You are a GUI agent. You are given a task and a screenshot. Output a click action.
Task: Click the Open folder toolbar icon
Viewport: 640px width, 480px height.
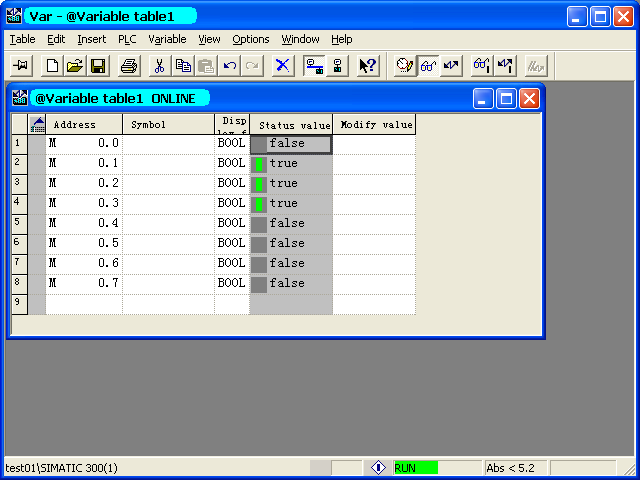pyautogui.click(x=75, y=66)
